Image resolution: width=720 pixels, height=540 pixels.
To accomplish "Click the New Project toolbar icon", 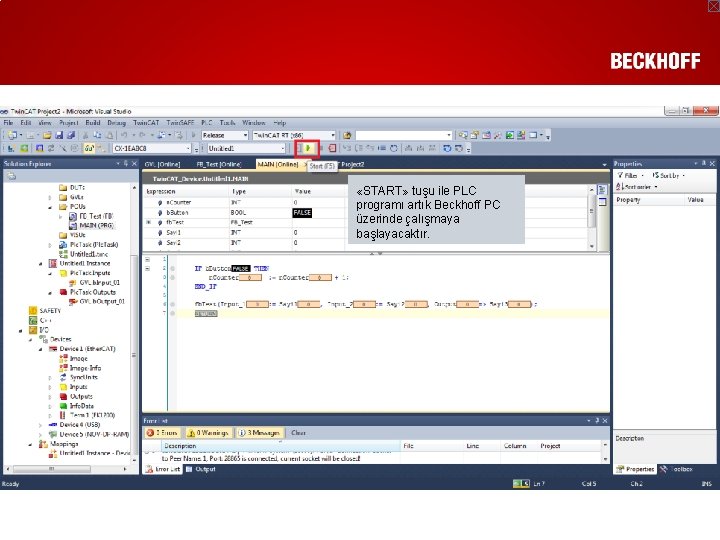I will tap(12, 135).
